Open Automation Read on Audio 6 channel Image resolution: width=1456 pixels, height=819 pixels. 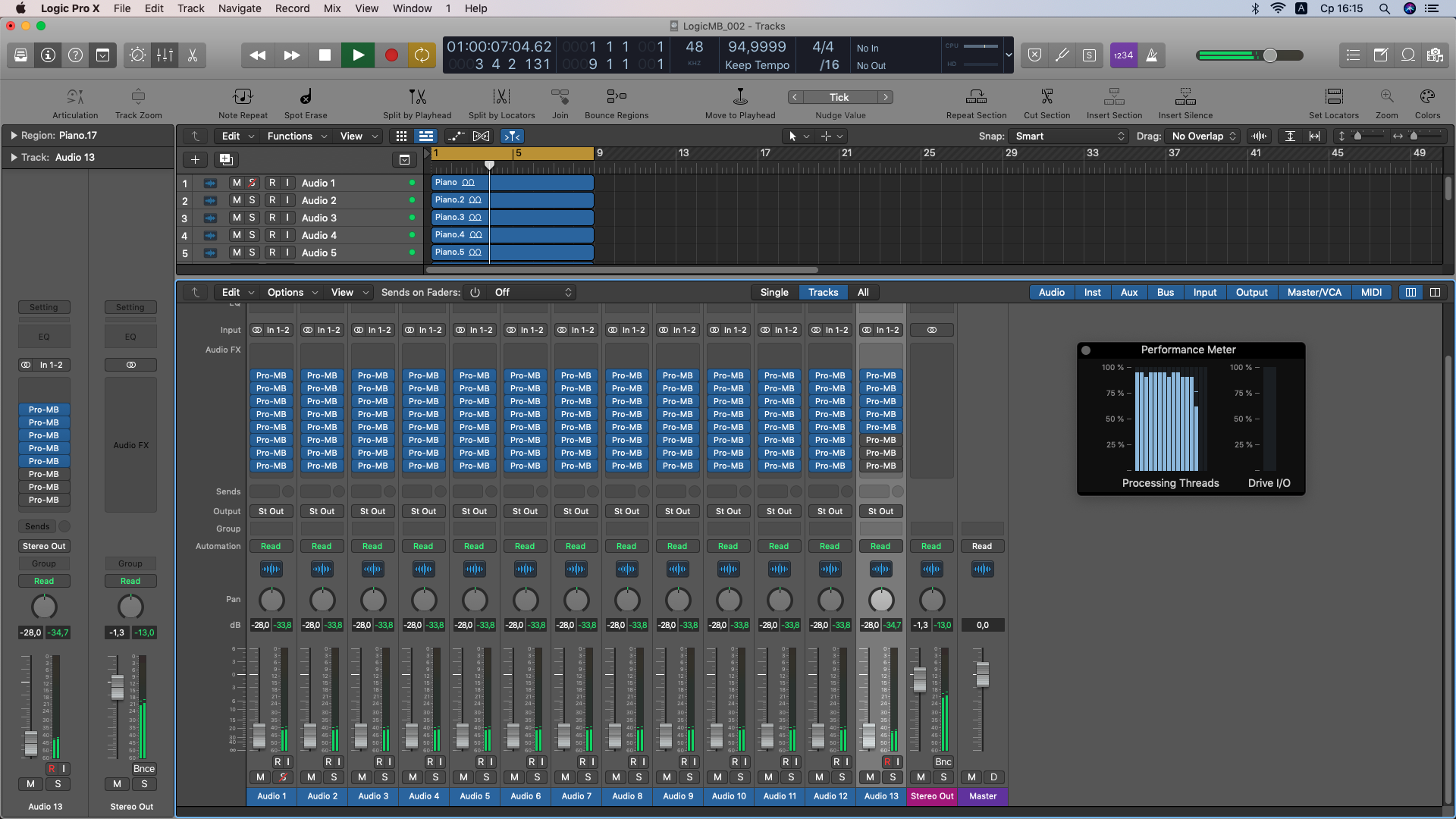click(x=525, y=547)
